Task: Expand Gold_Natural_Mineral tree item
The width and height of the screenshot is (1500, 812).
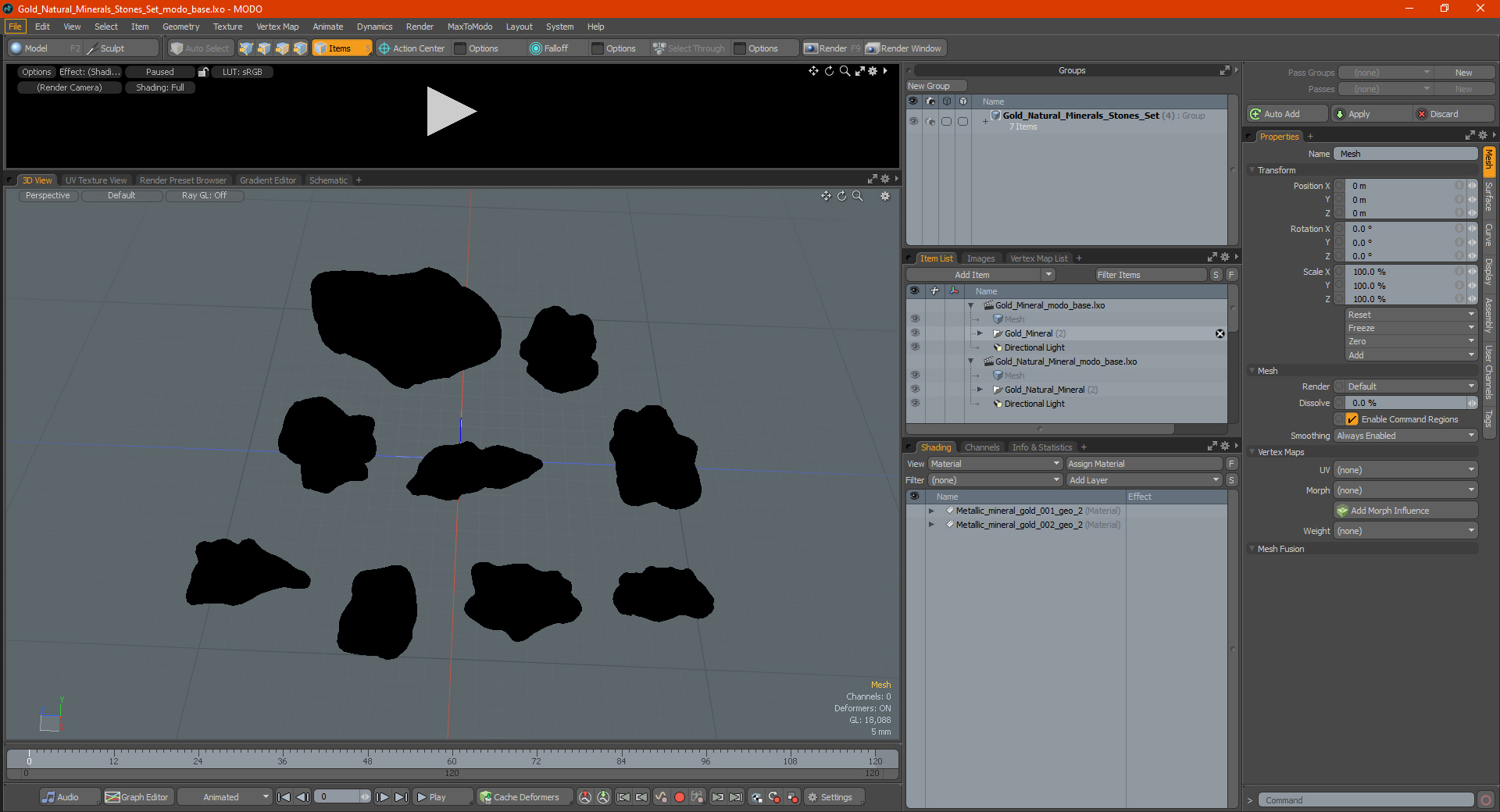Action: click(x=980, y=390)
